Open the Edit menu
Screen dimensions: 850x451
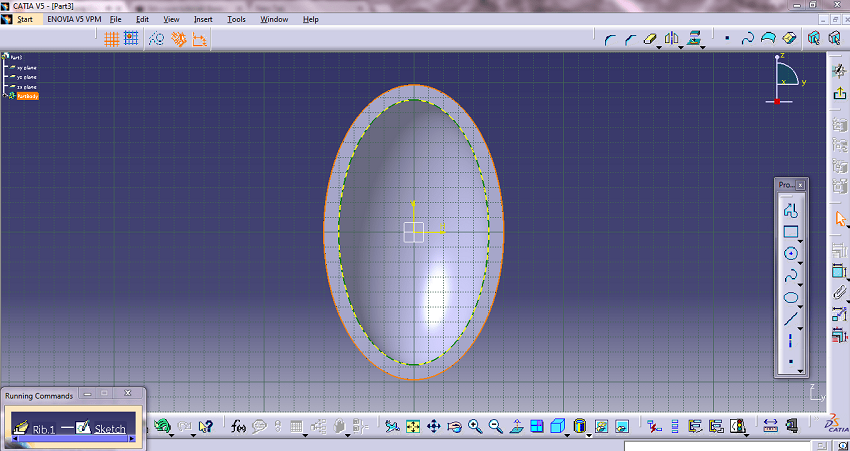pos(142,19)
